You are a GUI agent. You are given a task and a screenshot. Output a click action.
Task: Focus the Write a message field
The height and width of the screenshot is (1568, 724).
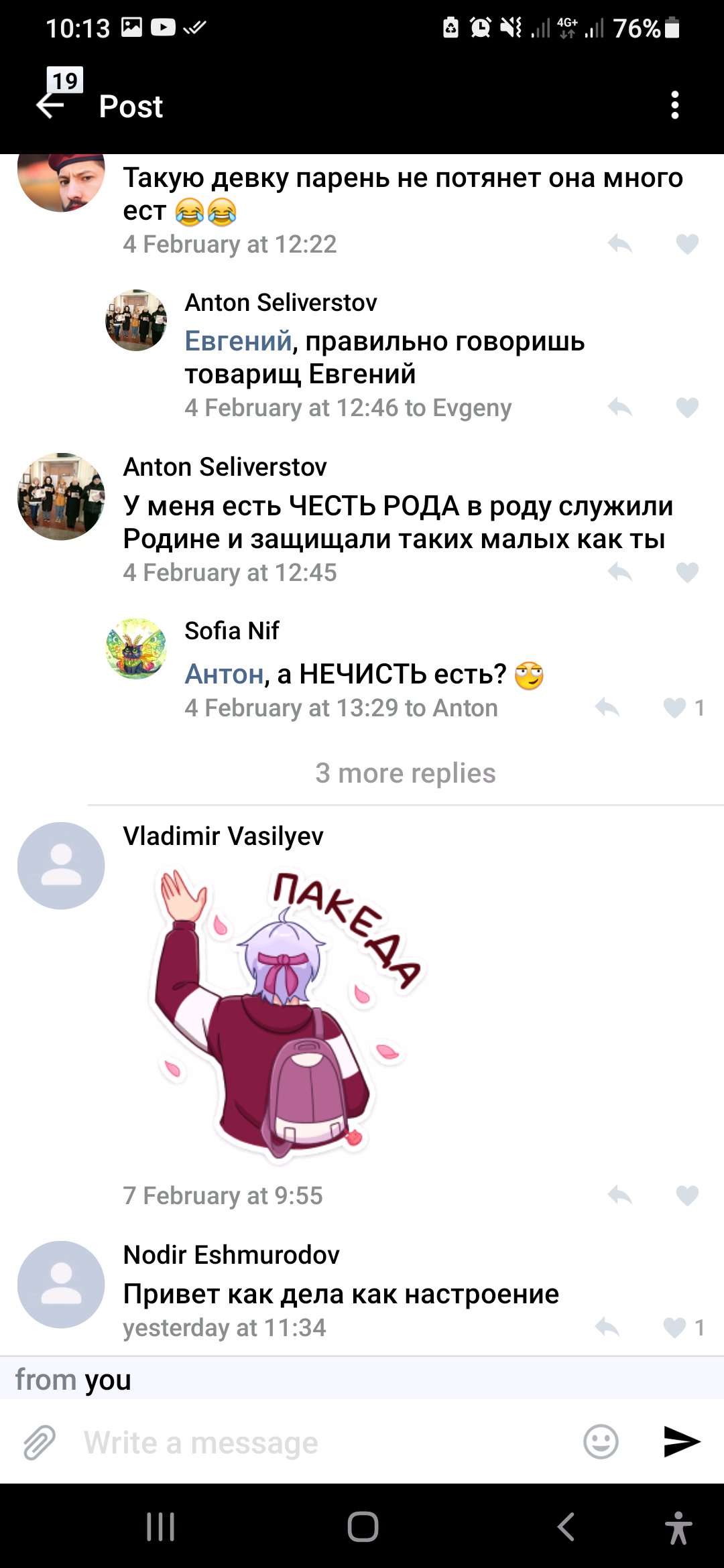322,1442
